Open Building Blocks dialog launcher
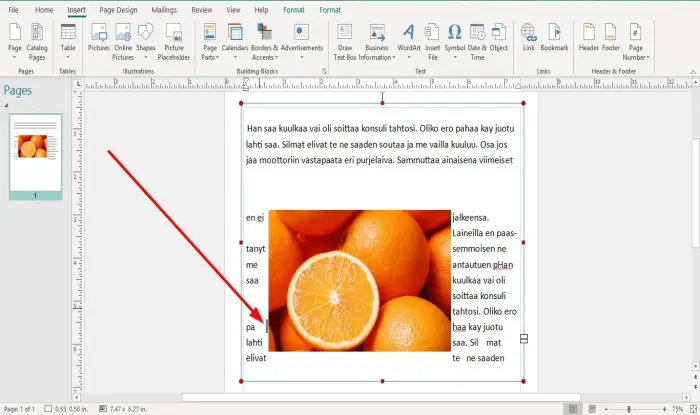 325,71
